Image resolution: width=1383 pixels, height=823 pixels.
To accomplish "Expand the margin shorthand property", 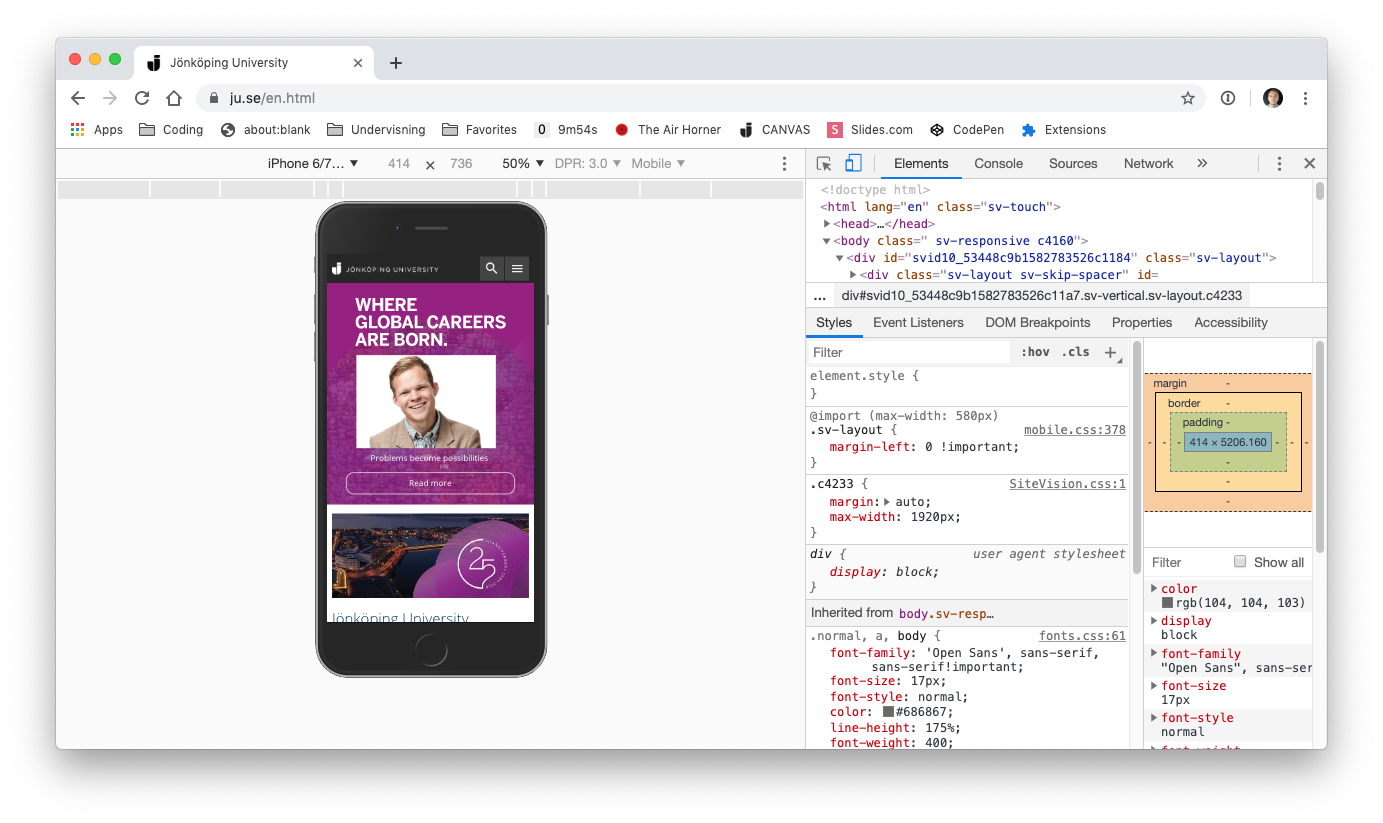I will click(887, 502).
